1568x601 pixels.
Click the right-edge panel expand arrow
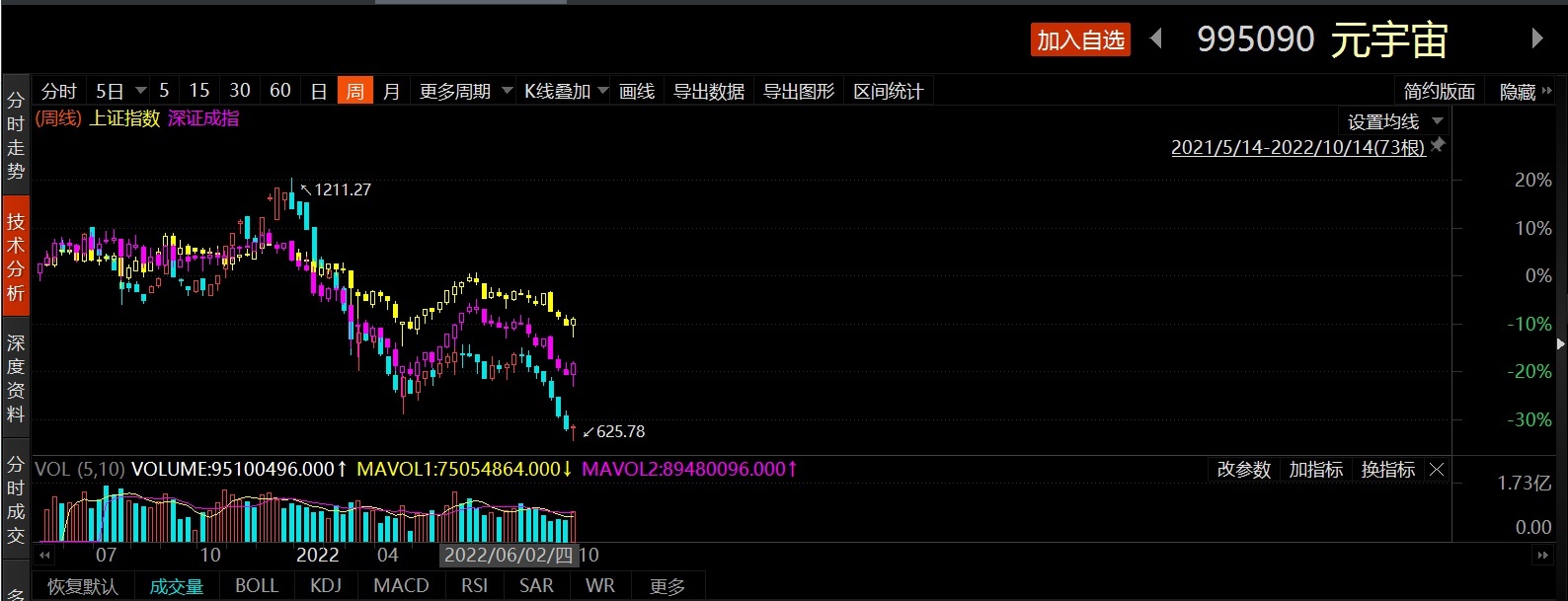[x=1560, y=343]
